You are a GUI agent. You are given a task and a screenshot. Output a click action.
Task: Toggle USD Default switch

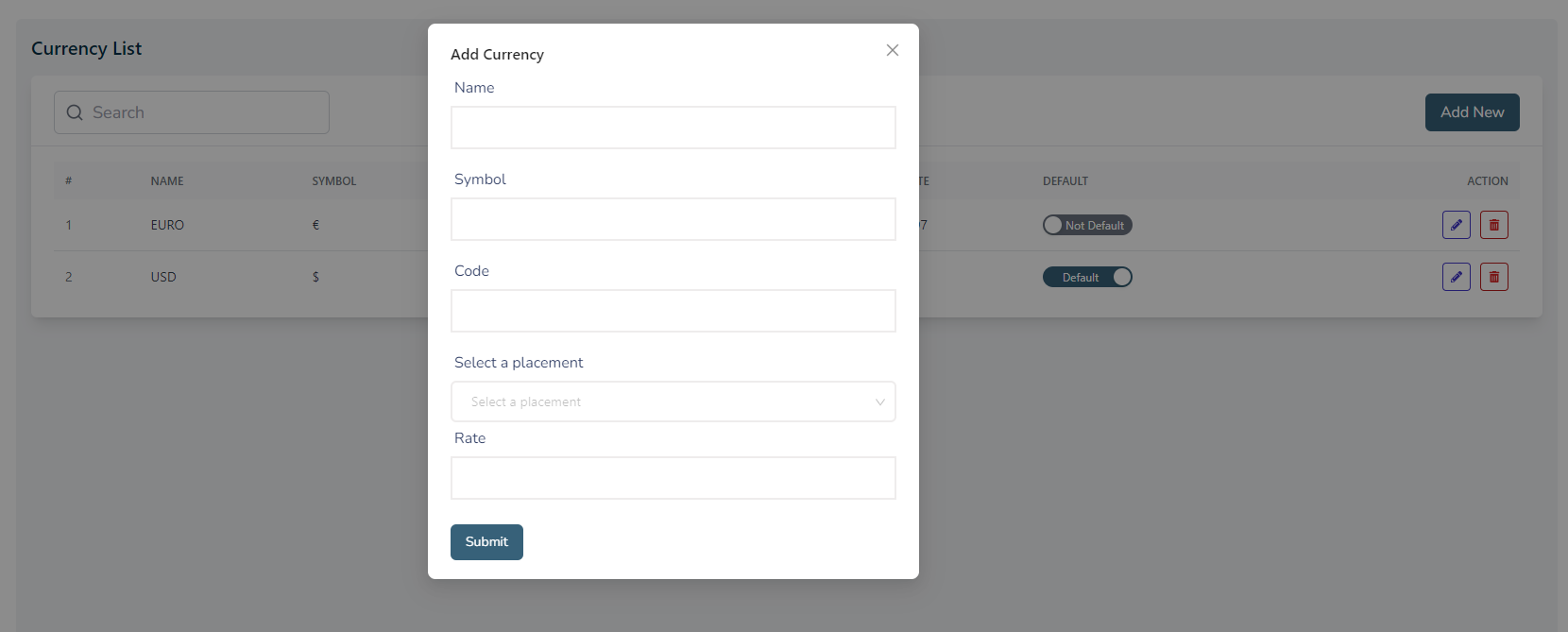click(1087, 277)
